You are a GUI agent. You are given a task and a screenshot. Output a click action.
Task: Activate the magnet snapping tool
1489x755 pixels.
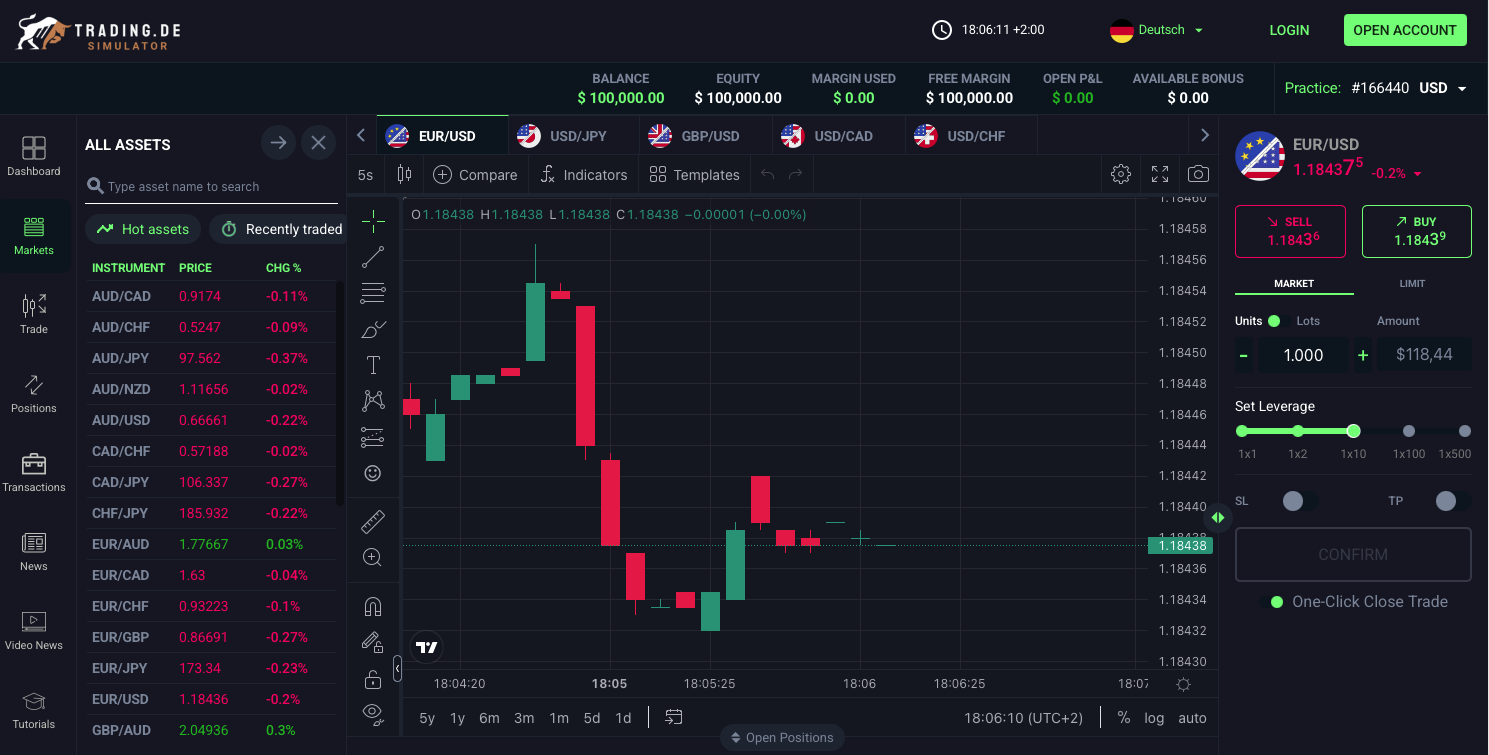[373, 605]
